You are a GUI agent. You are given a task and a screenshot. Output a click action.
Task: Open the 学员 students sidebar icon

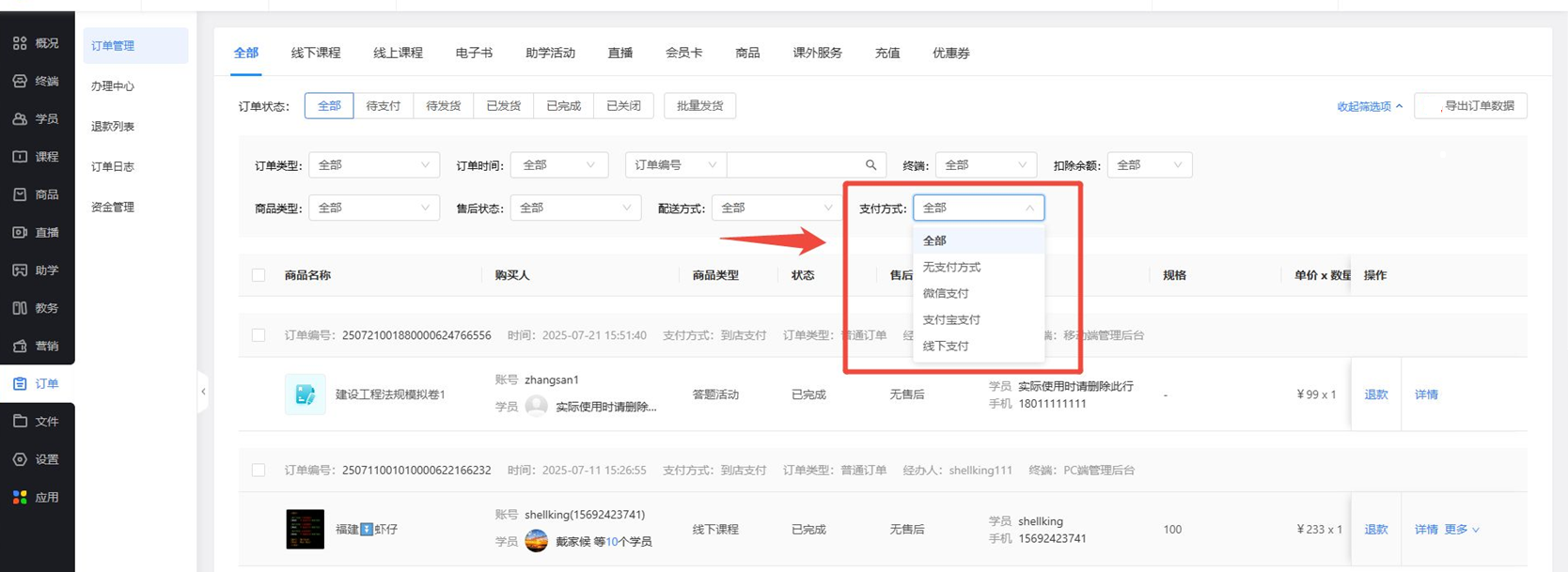coord(20,119)
